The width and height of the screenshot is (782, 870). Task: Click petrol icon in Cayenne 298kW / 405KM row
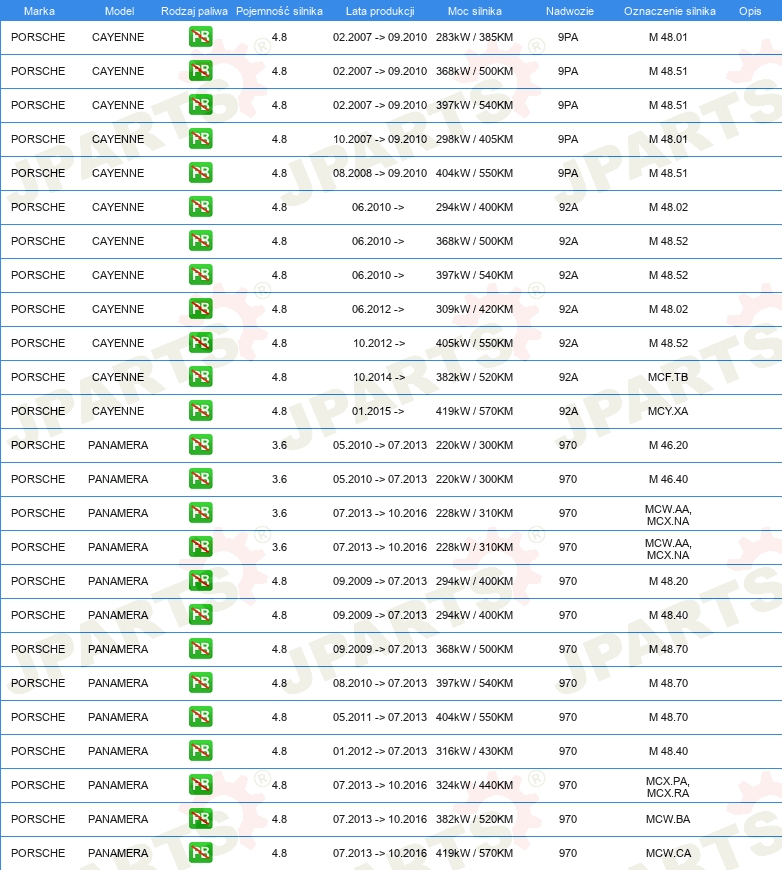click(200, 139)
